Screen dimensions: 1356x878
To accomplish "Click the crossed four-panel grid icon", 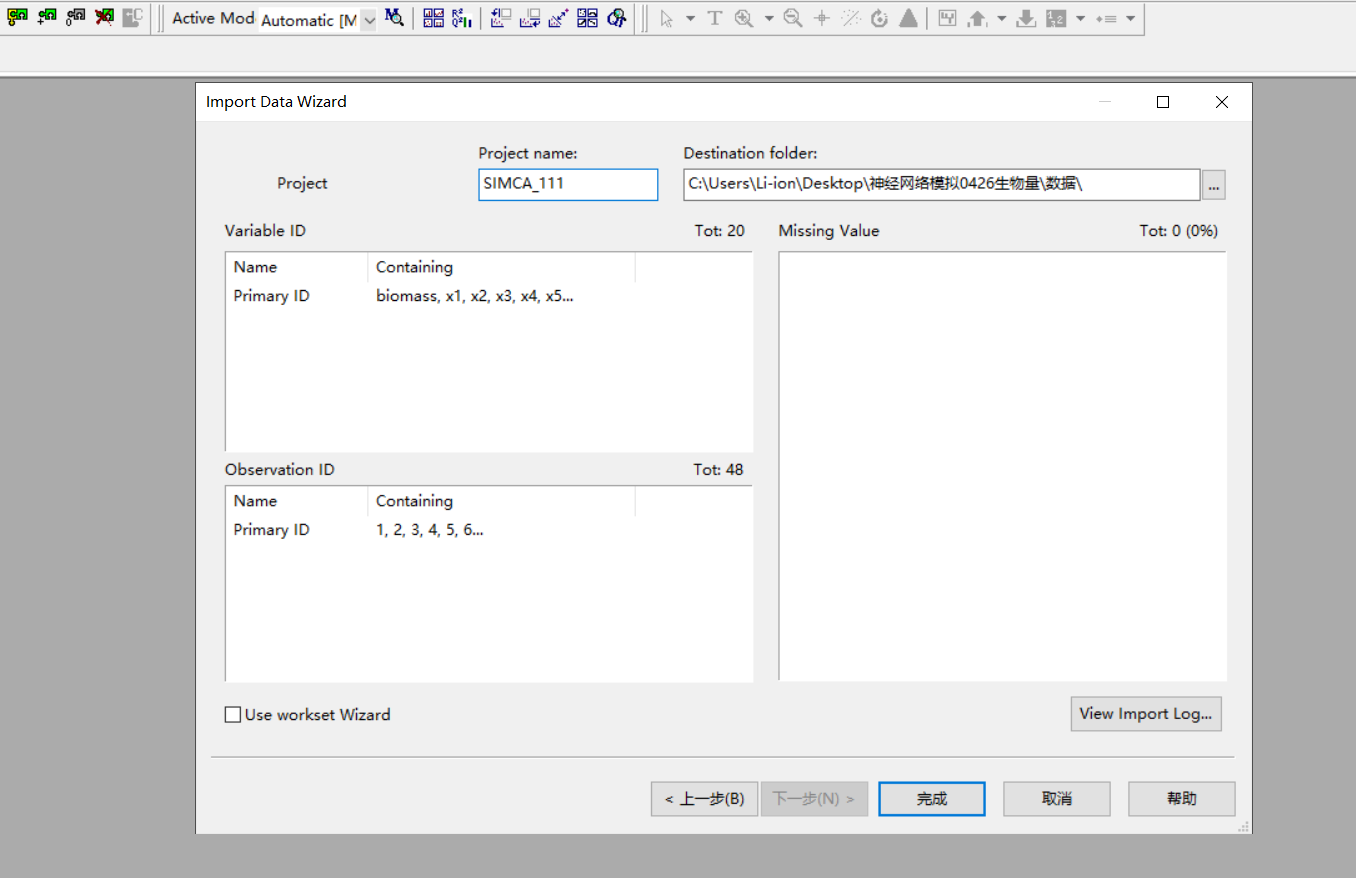I will [x=588, y=18].
